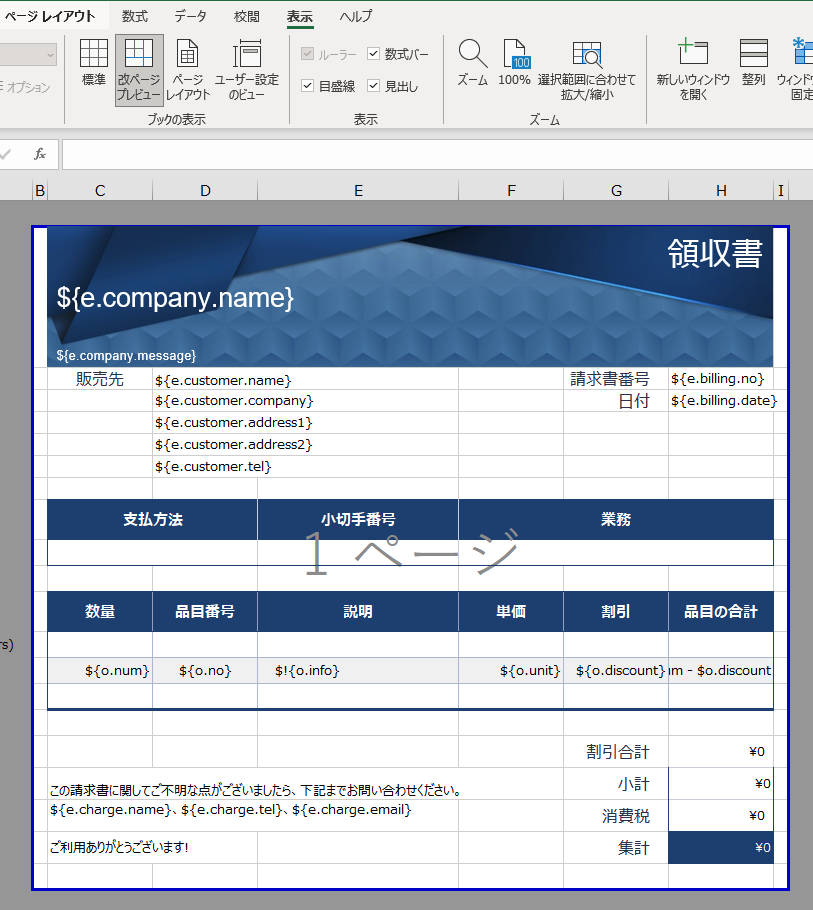Image resolution: width=813 pixels, height=910 pixels.
Task: Select the ${e.customer.address2} cell
Action: pos(305,445)
